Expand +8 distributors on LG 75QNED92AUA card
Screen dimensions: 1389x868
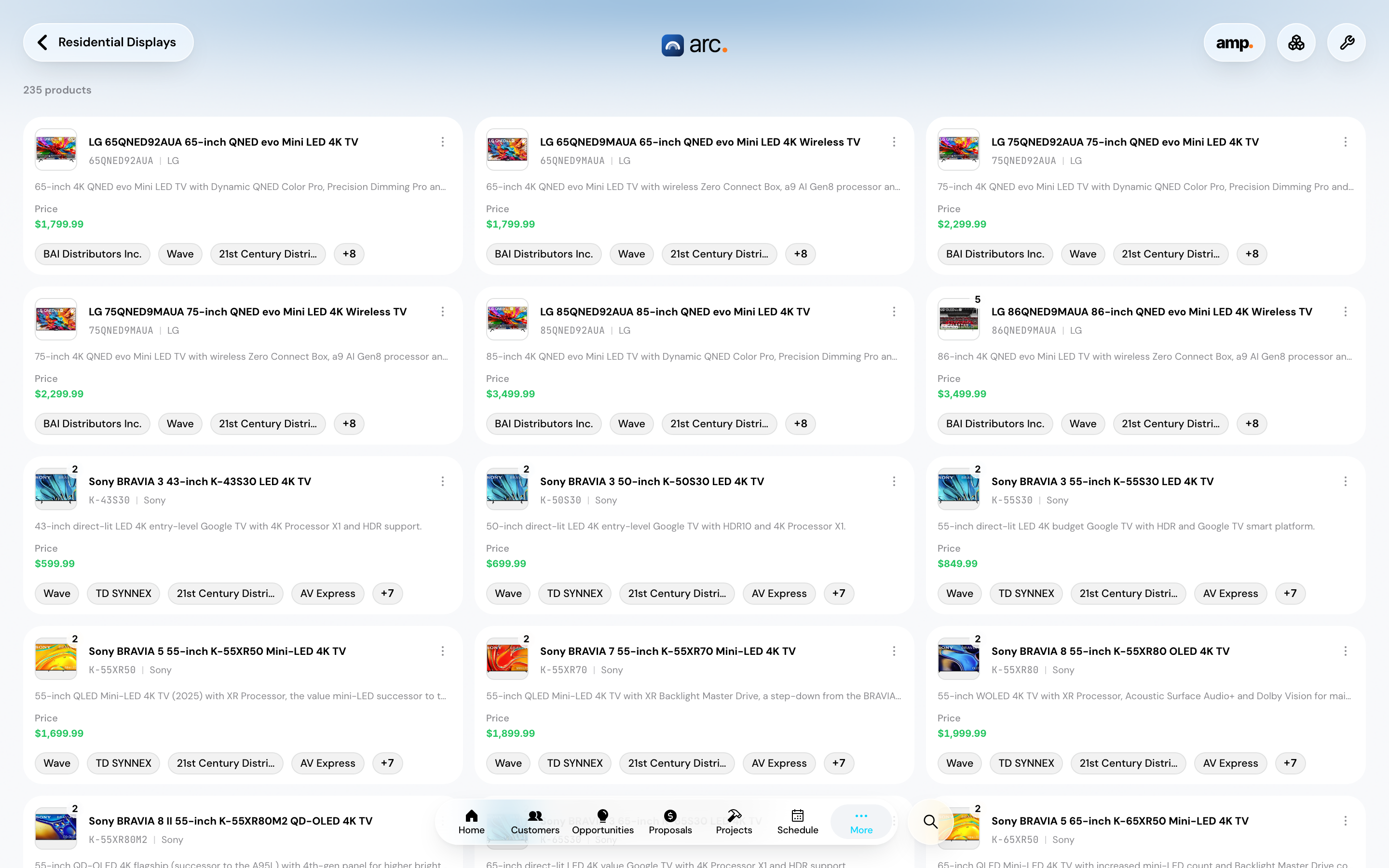(x=1252, y=254)
